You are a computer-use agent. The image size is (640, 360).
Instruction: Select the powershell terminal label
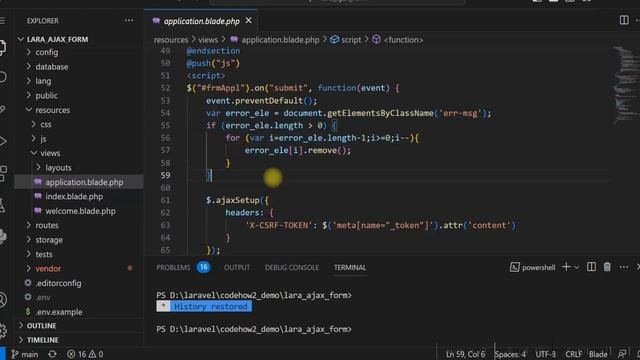pos(533,267)
